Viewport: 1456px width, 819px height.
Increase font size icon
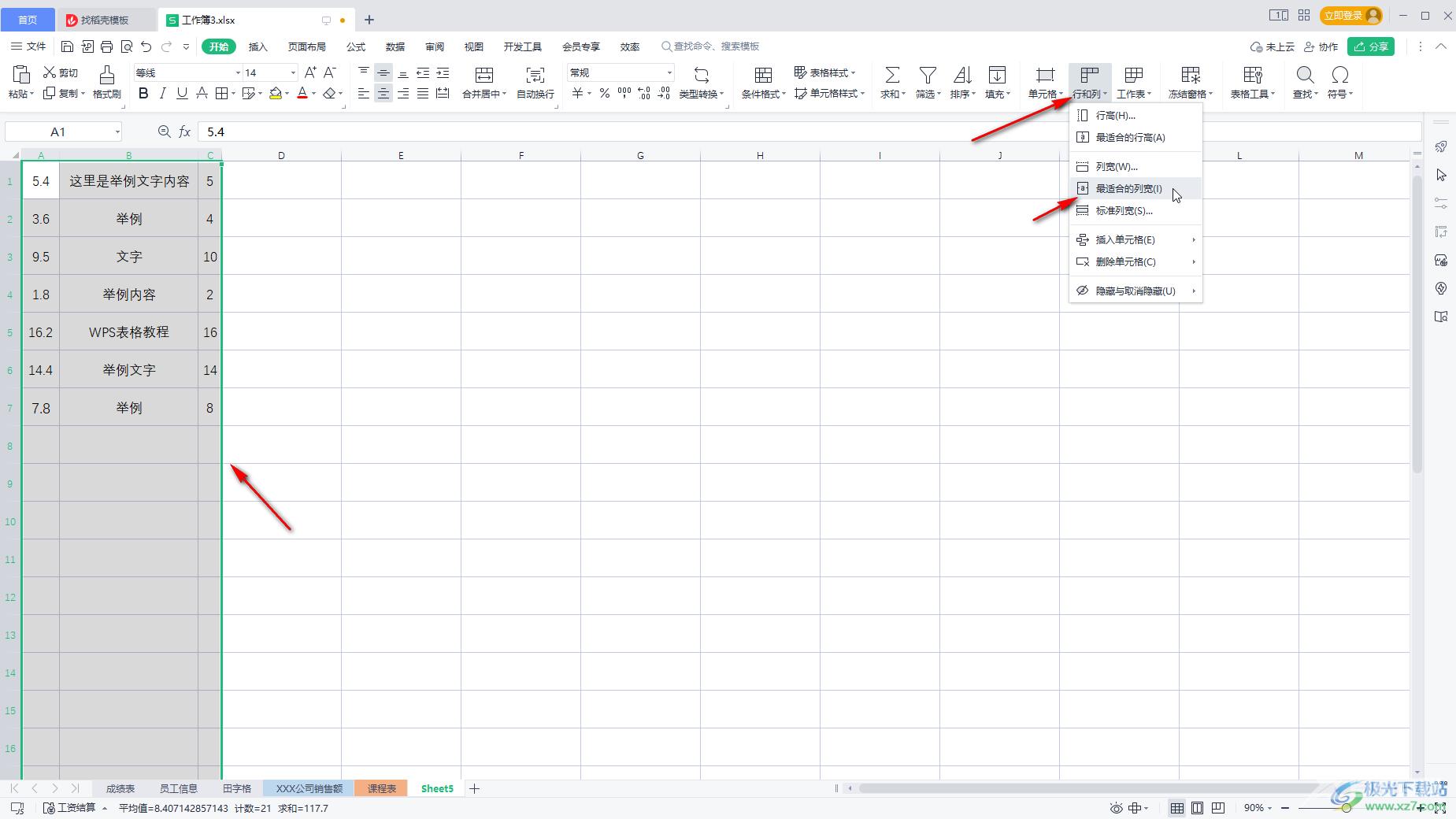click(x=310, y=72)
